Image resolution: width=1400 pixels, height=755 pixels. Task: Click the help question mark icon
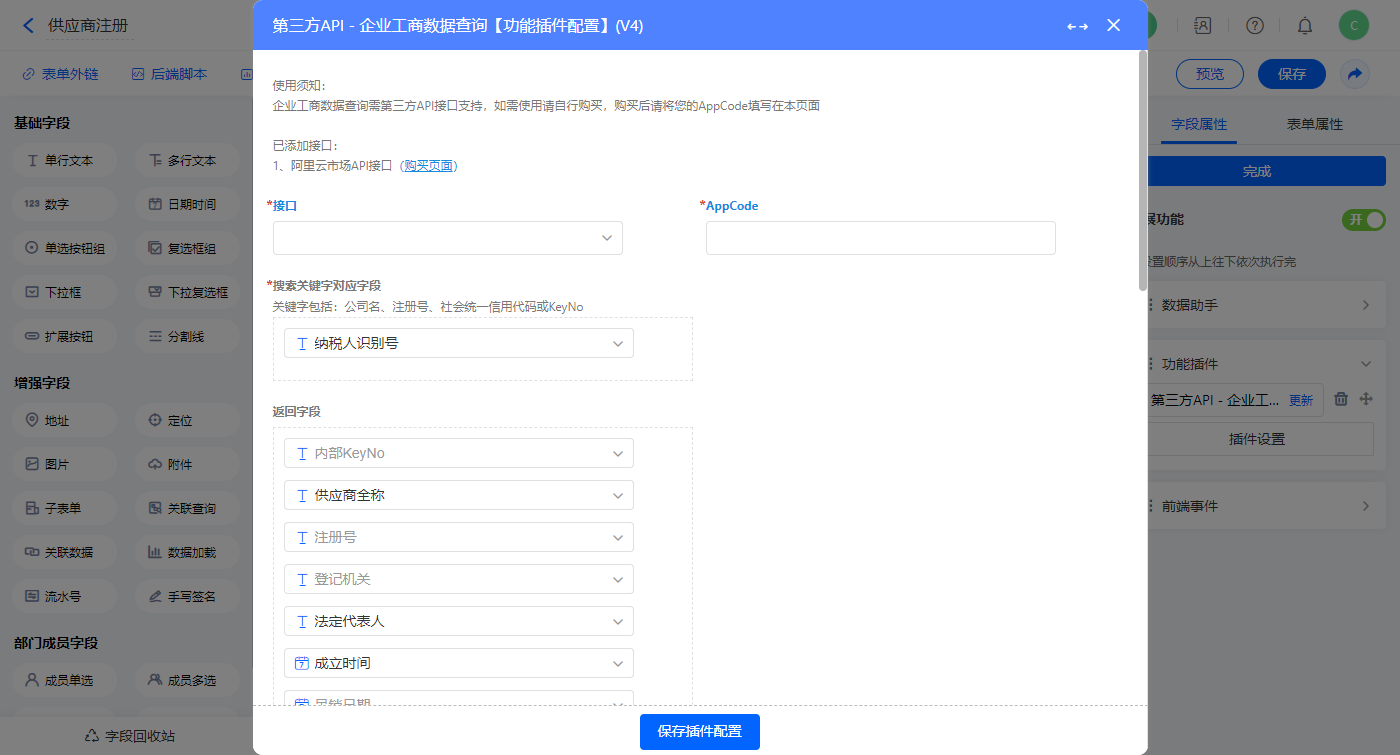[x=1255, y=26]
